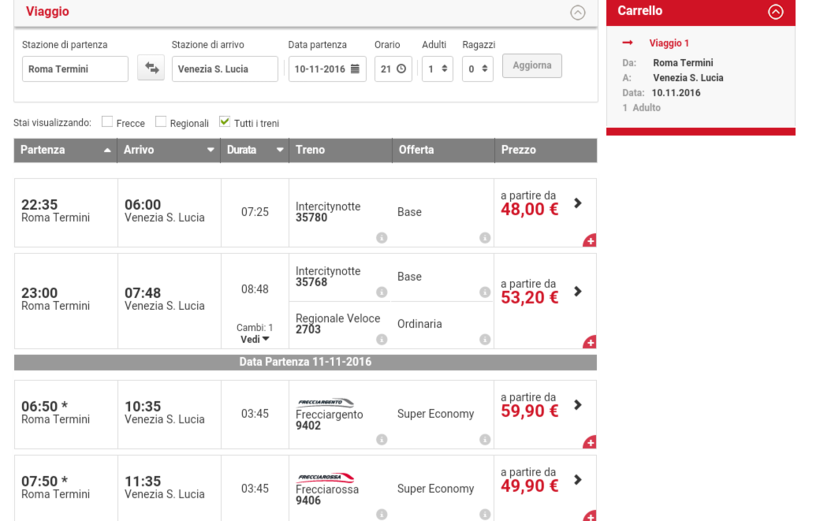Adjust the Adulti passenger count

[437, 69]
